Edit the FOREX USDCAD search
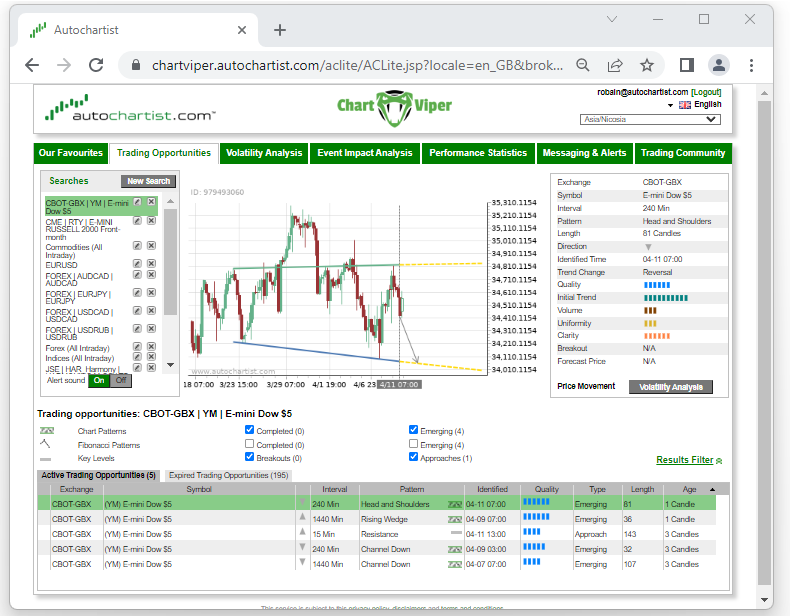Viewport: 798px width, 616px height. tap(137, 311)
